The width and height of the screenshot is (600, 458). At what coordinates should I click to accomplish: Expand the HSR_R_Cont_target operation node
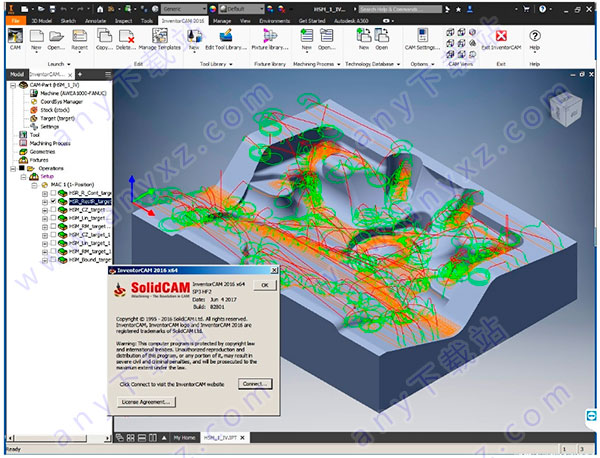pos(45,194)
